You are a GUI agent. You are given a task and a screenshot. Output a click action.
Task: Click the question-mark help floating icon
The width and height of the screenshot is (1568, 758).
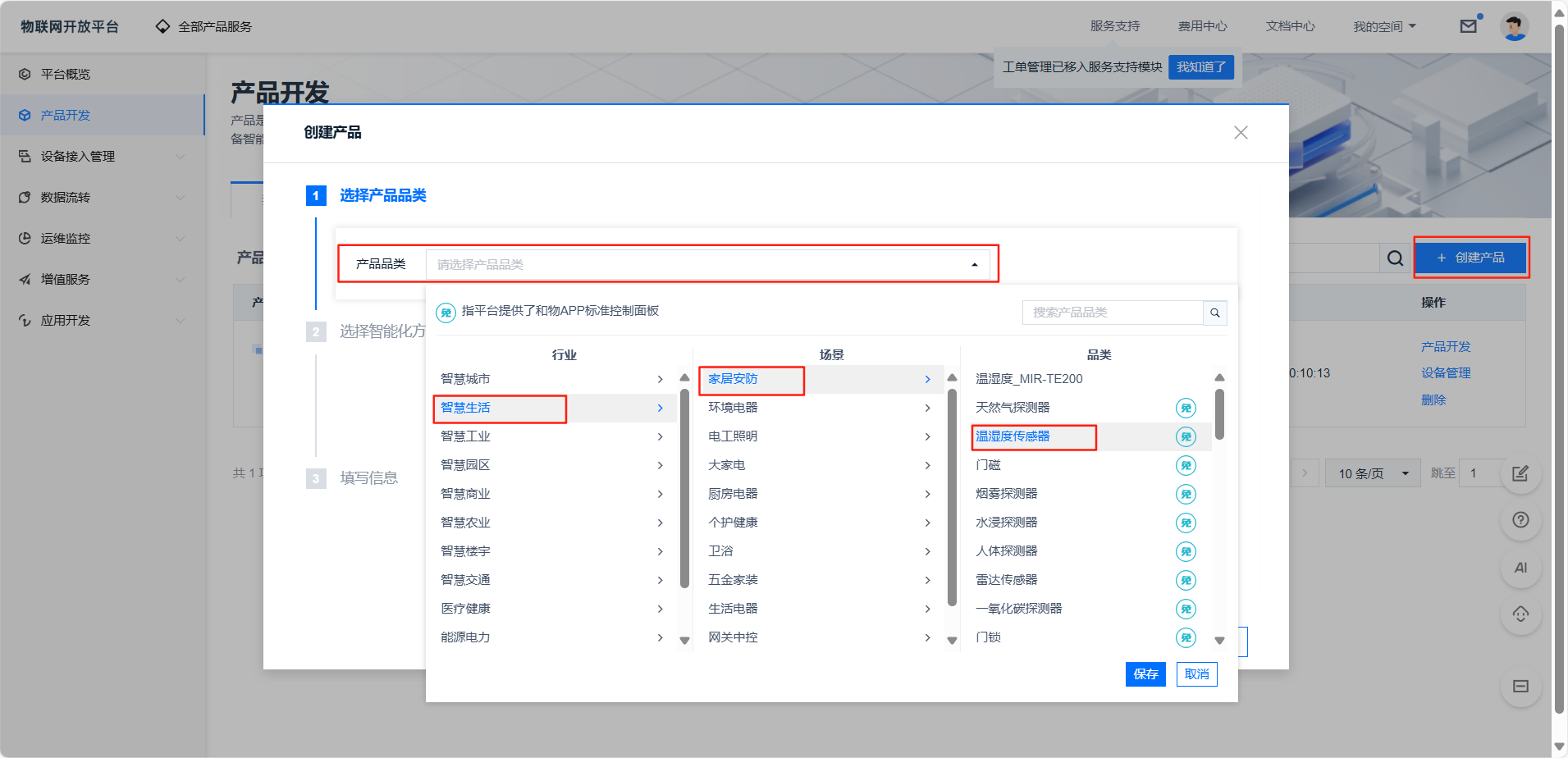pyautogui.click(x=1520, y=519)
